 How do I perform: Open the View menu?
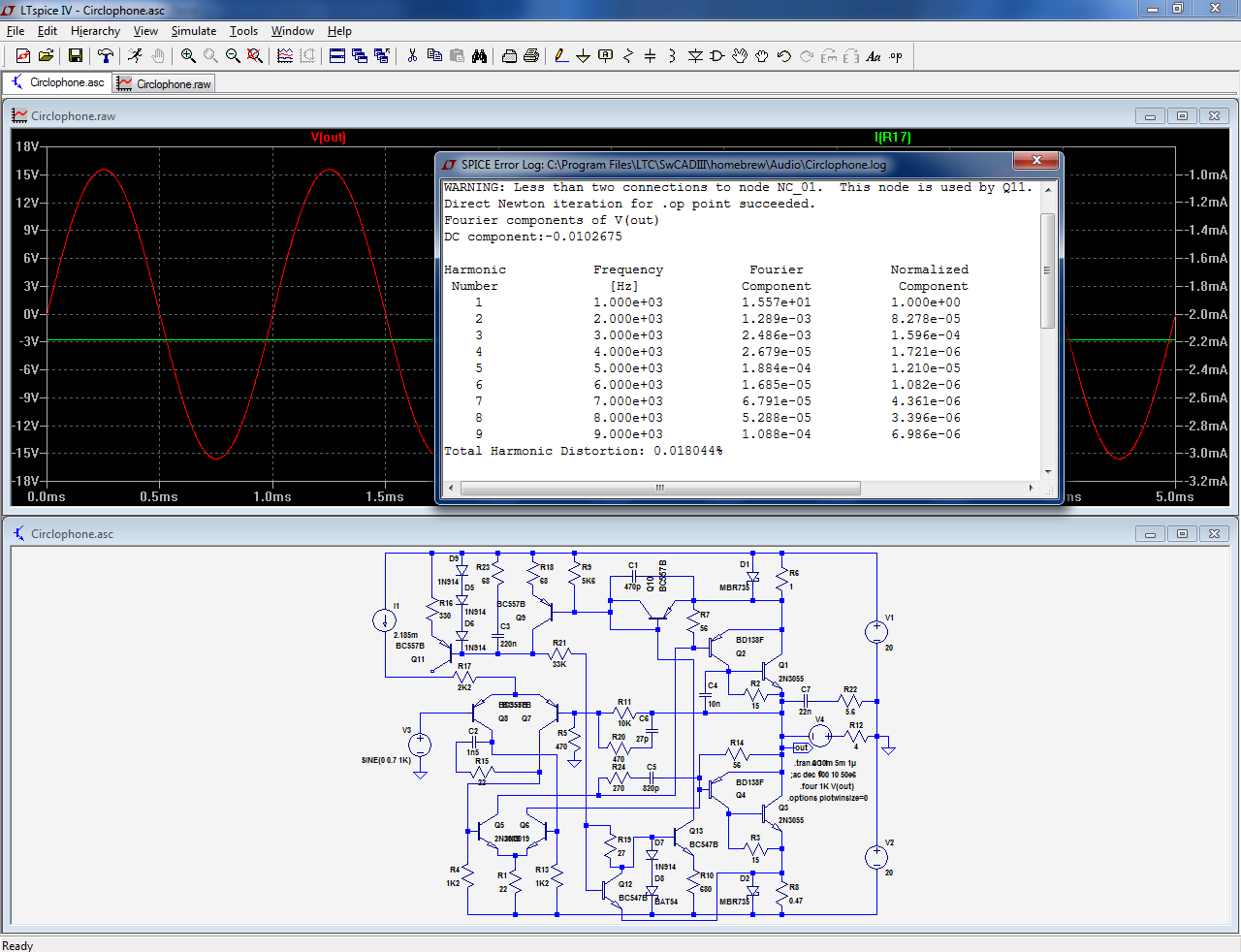(145, 31)
